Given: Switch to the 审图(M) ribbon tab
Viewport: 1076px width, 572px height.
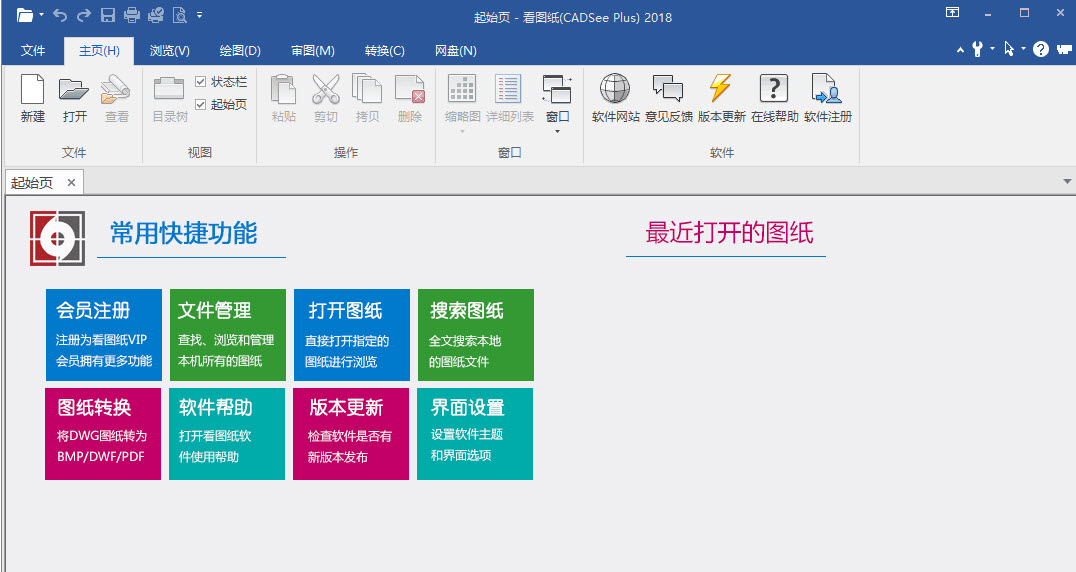Looking at the screenshot, I should point(313,51).
